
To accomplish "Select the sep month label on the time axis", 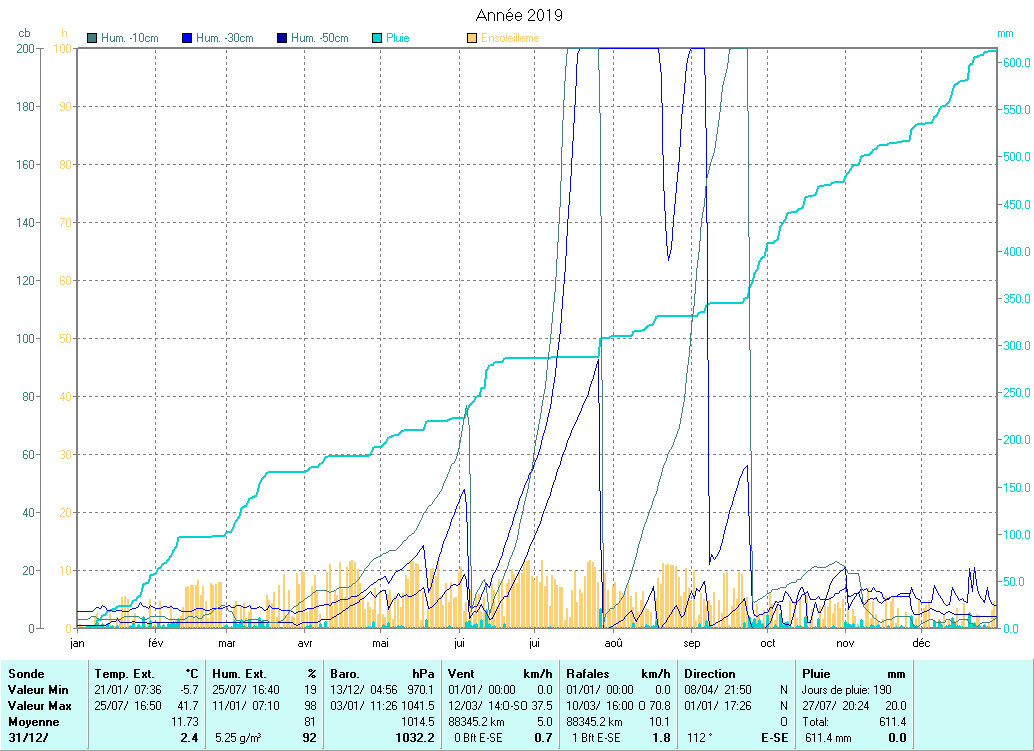I will tap(691, 644).
